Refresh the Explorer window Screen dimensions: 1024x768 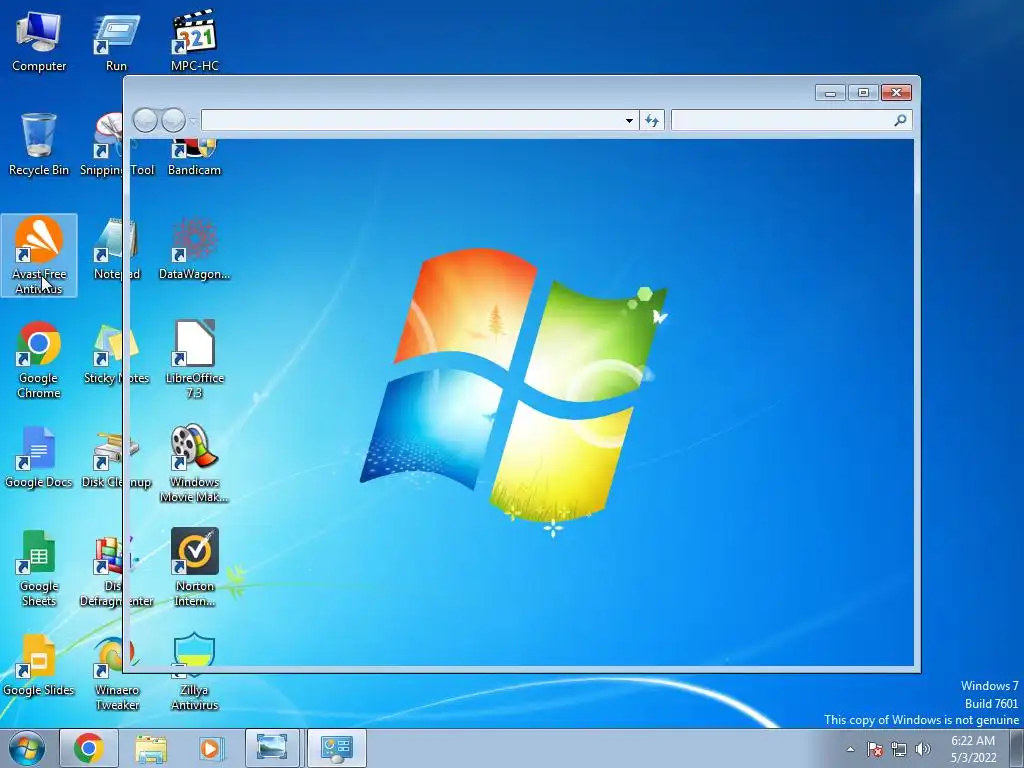tap(652, 120)
